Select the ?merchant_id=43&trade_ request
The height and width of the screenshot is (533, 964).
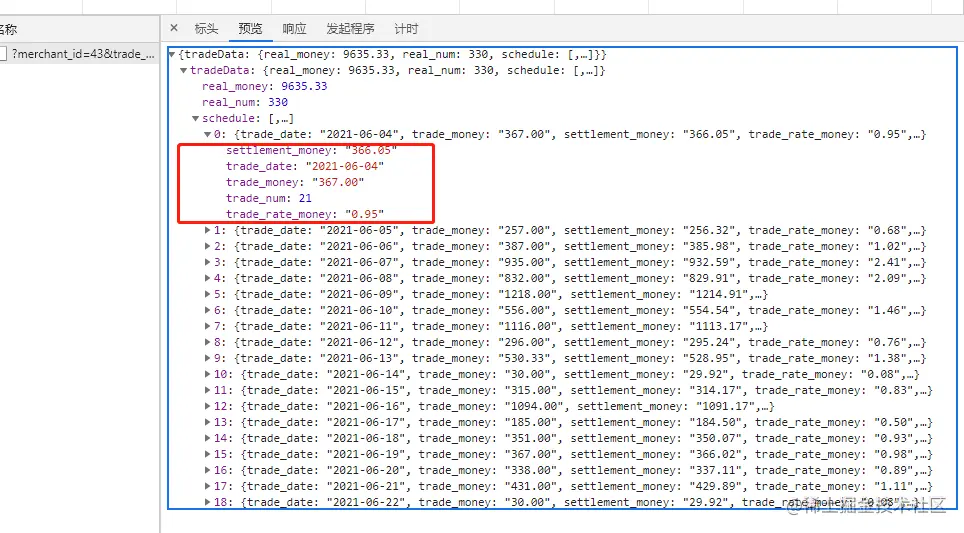[83, 53]
